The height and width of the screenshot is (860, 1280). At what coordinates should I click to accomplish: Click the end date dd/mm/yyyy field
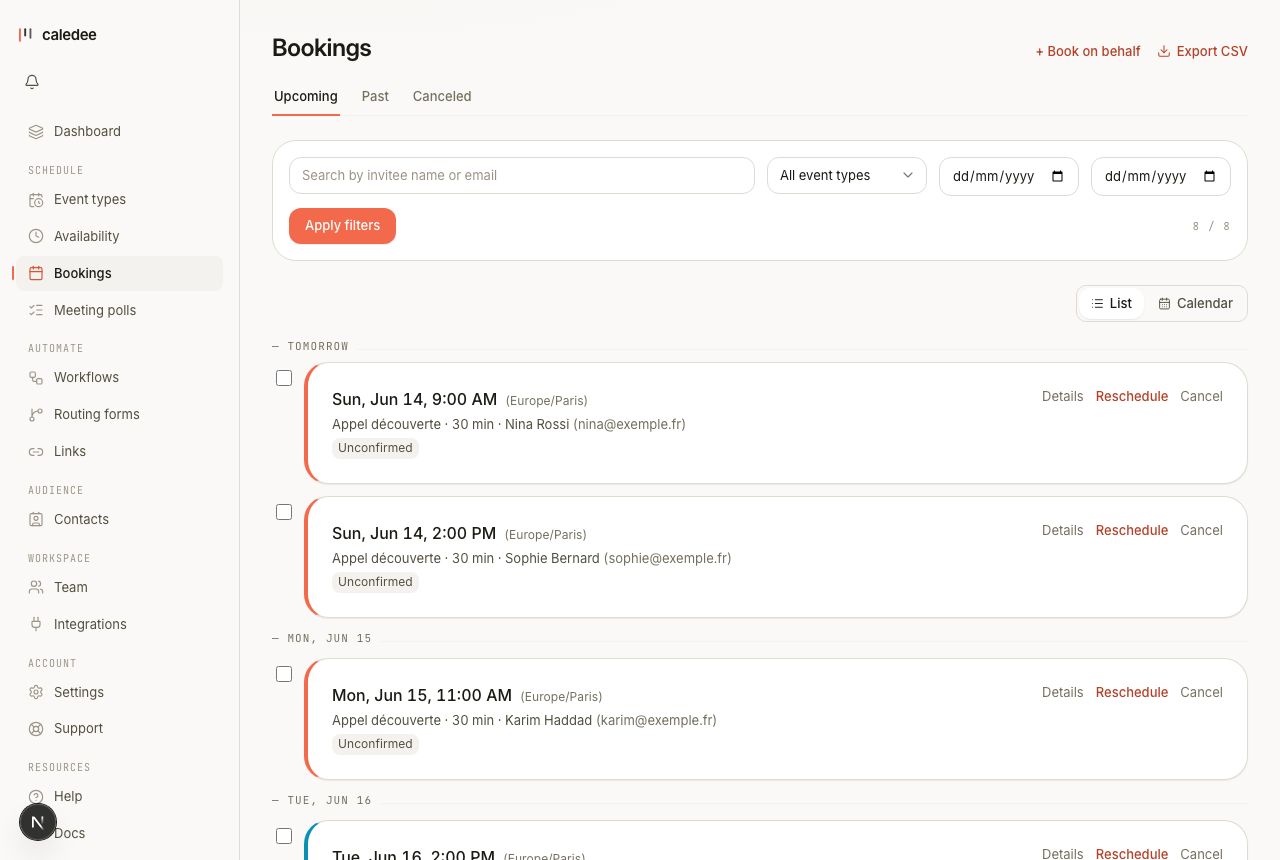click(x=1161, y=176)
